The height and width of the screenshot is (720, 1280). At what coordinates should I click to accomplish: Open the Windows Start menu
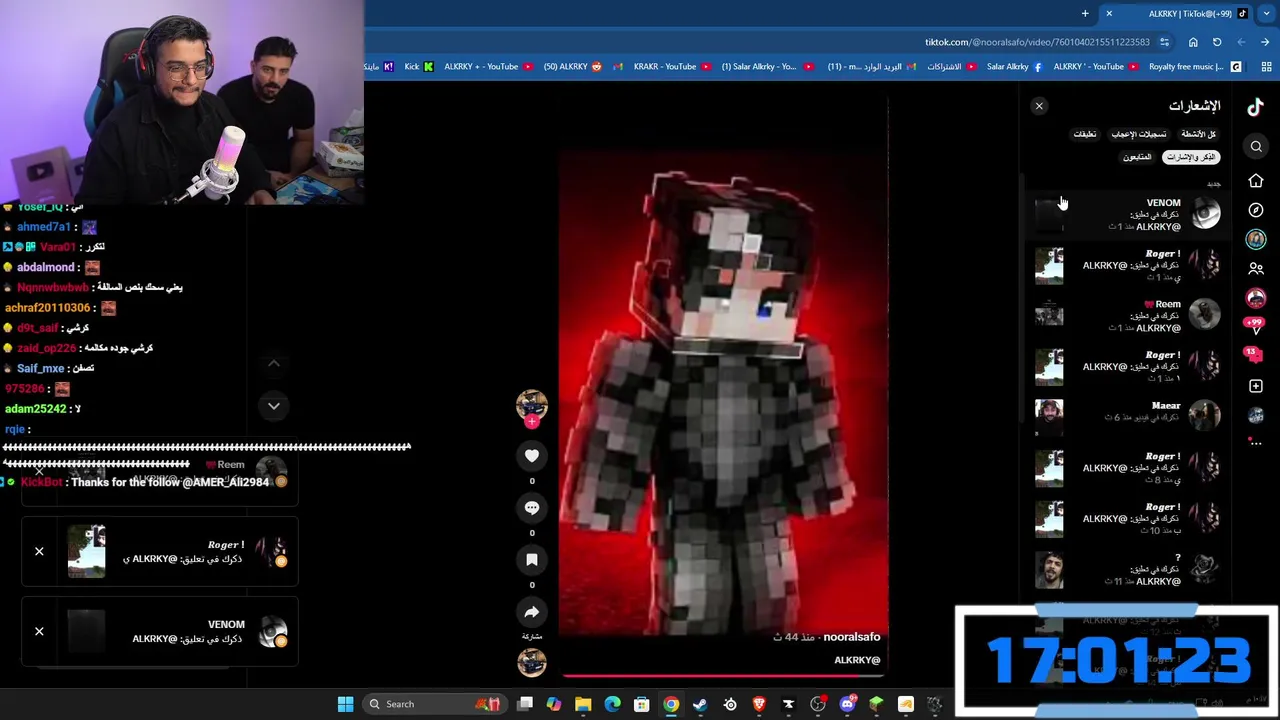pos(345,704)
